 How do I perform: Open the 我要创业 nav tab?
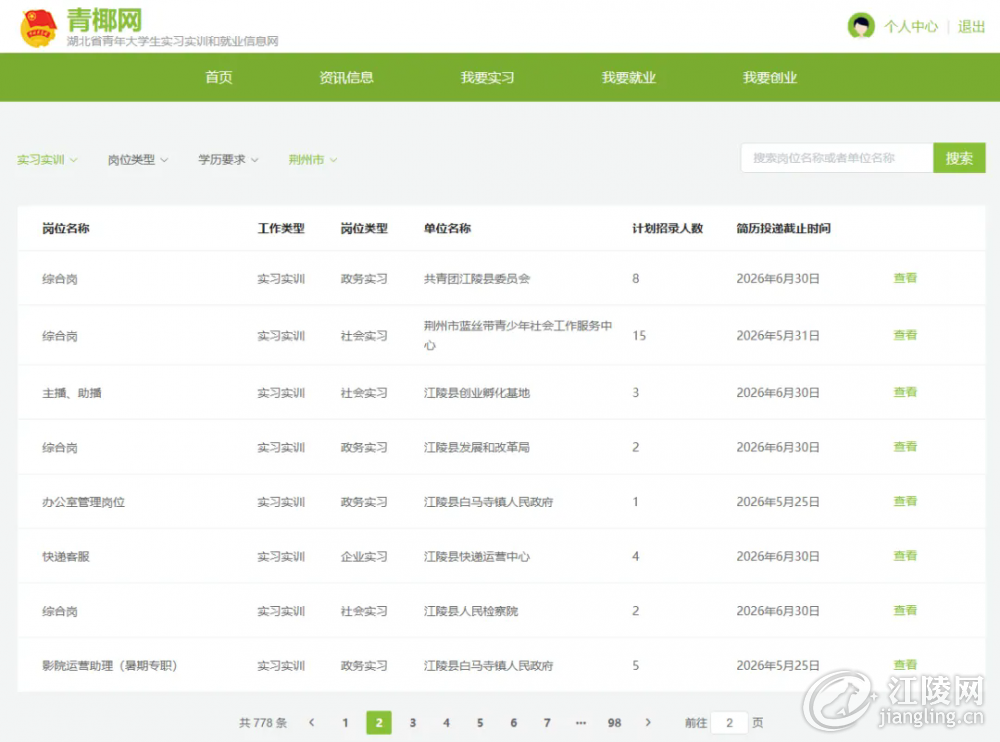[x=770, y=77]
